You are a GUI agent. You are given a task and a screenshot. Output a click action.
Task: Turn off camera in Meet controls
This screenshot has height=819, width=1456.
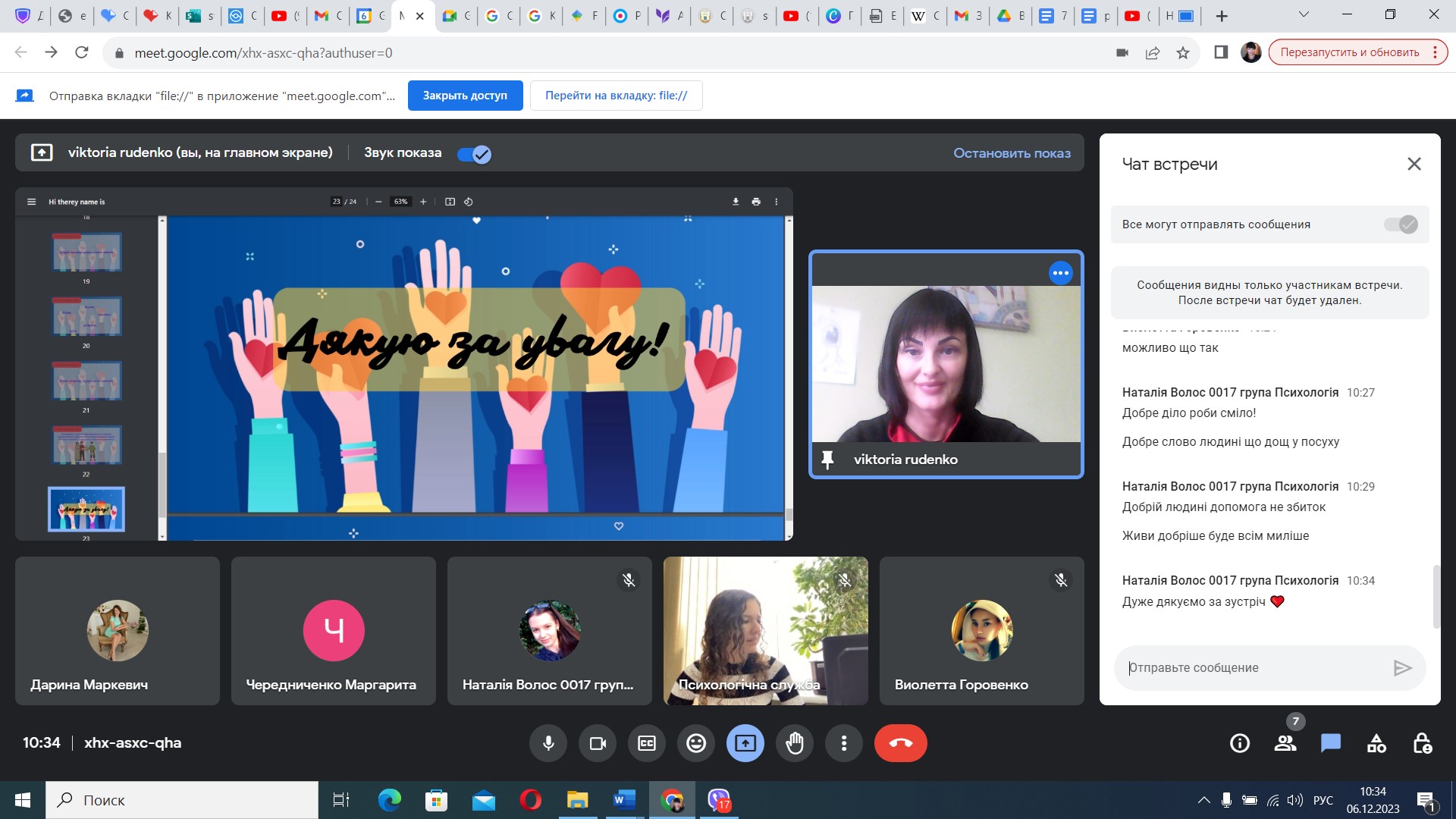(x=598, y=743)
